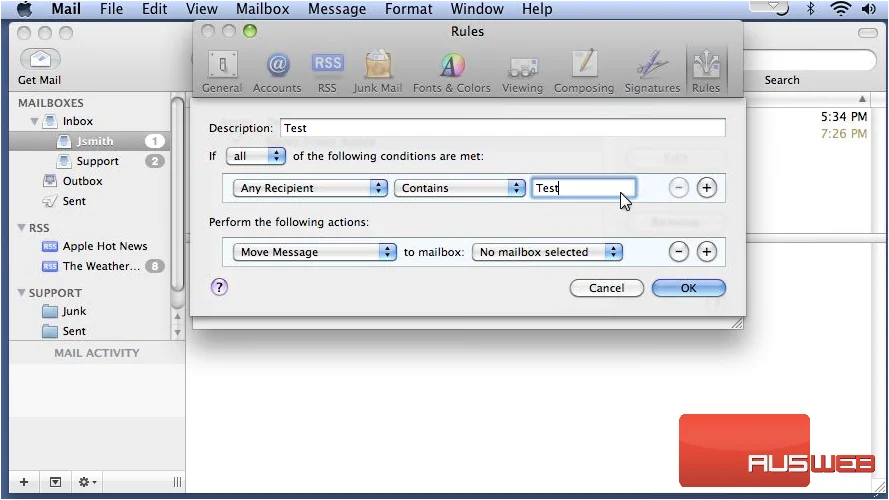
Task: Click the sidebar resize handle
Action: [x=177, y=482]
